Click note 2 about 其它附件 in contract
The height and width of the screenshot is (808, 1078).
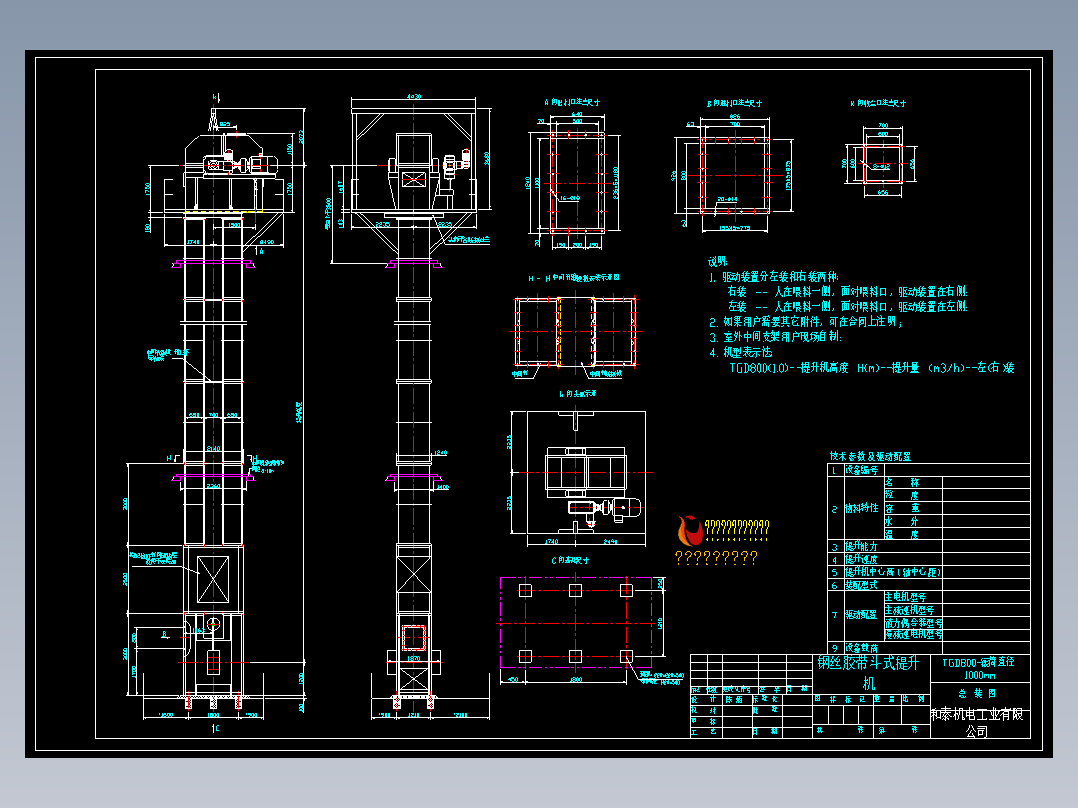[x=806, y=322]
